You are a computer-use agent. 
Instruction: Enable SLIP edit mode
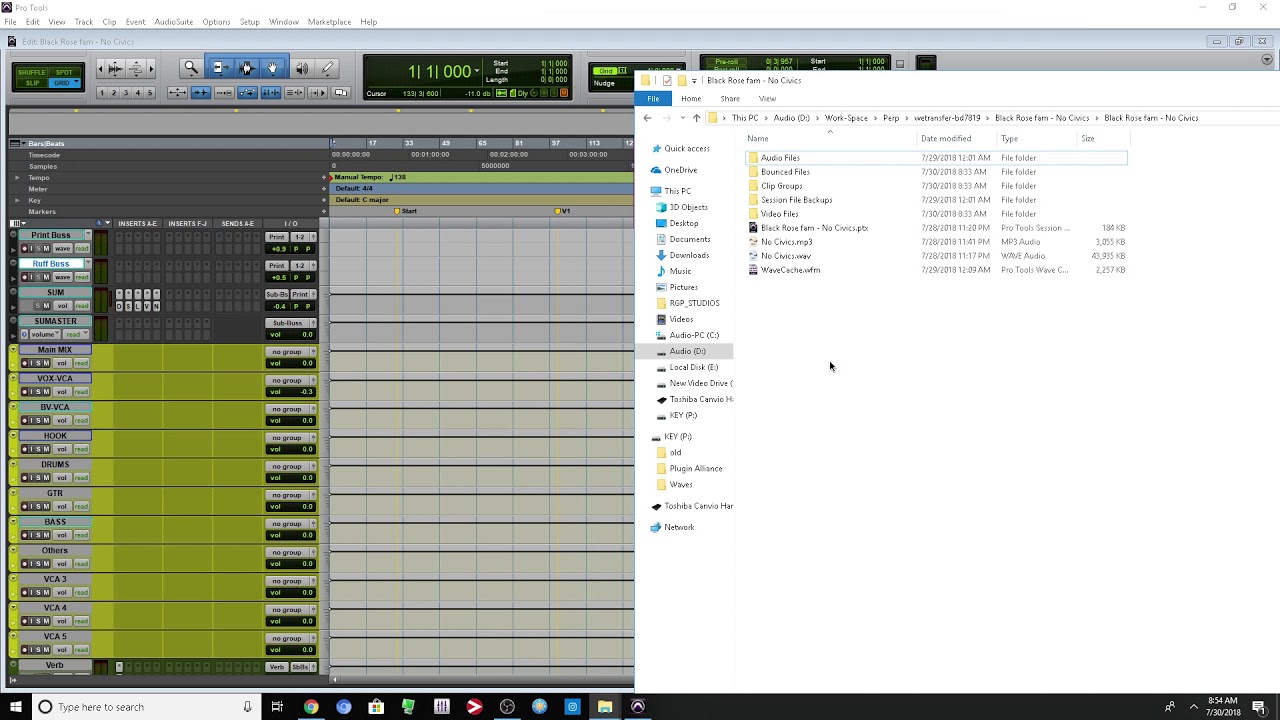click(x=31, y=83)
